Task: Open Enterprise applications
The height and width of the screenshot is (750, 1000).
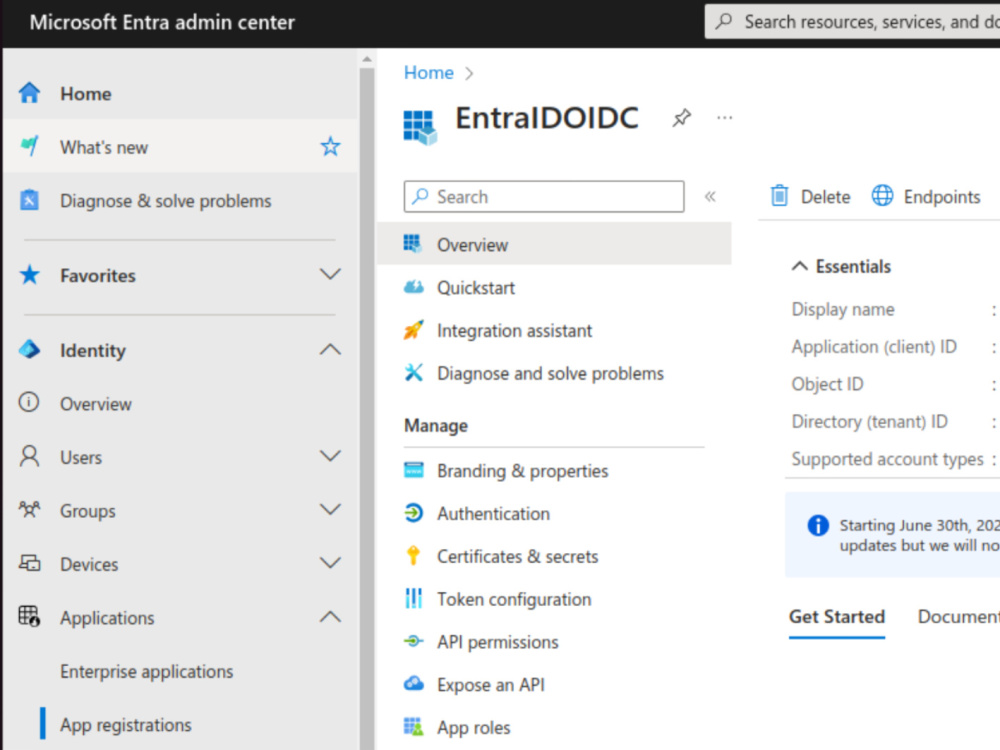Action: [147, 672]
